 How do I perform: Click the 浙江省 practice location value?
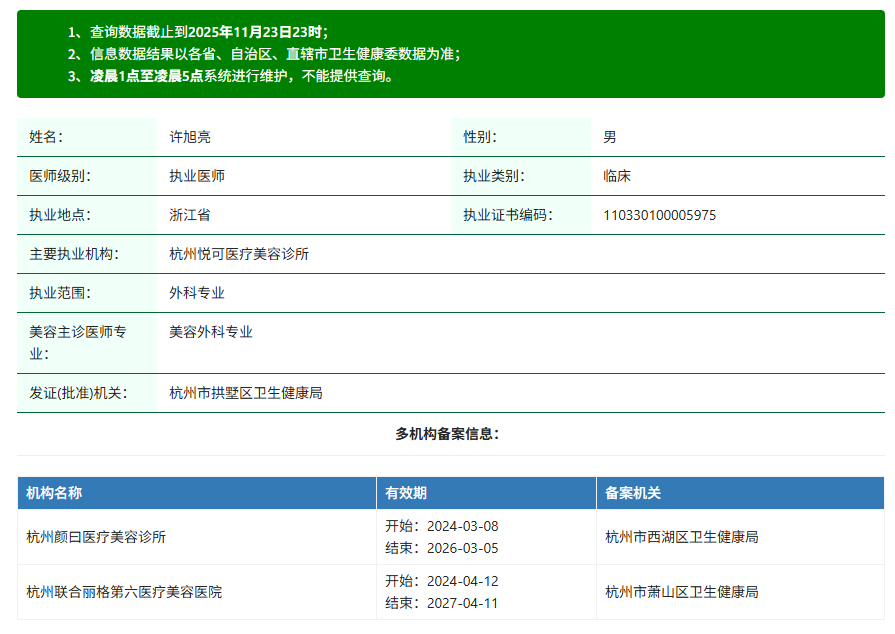[x=190, y=215]
